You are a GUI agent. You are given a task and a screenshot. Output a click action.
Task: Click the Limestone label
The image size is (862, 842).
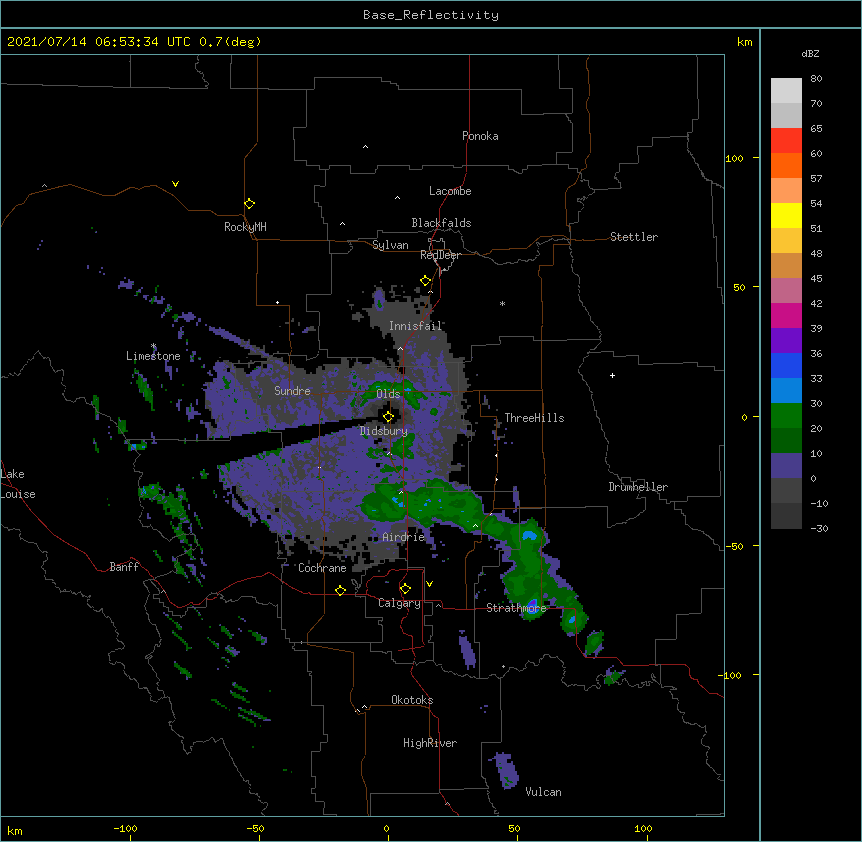coord(153,356)
